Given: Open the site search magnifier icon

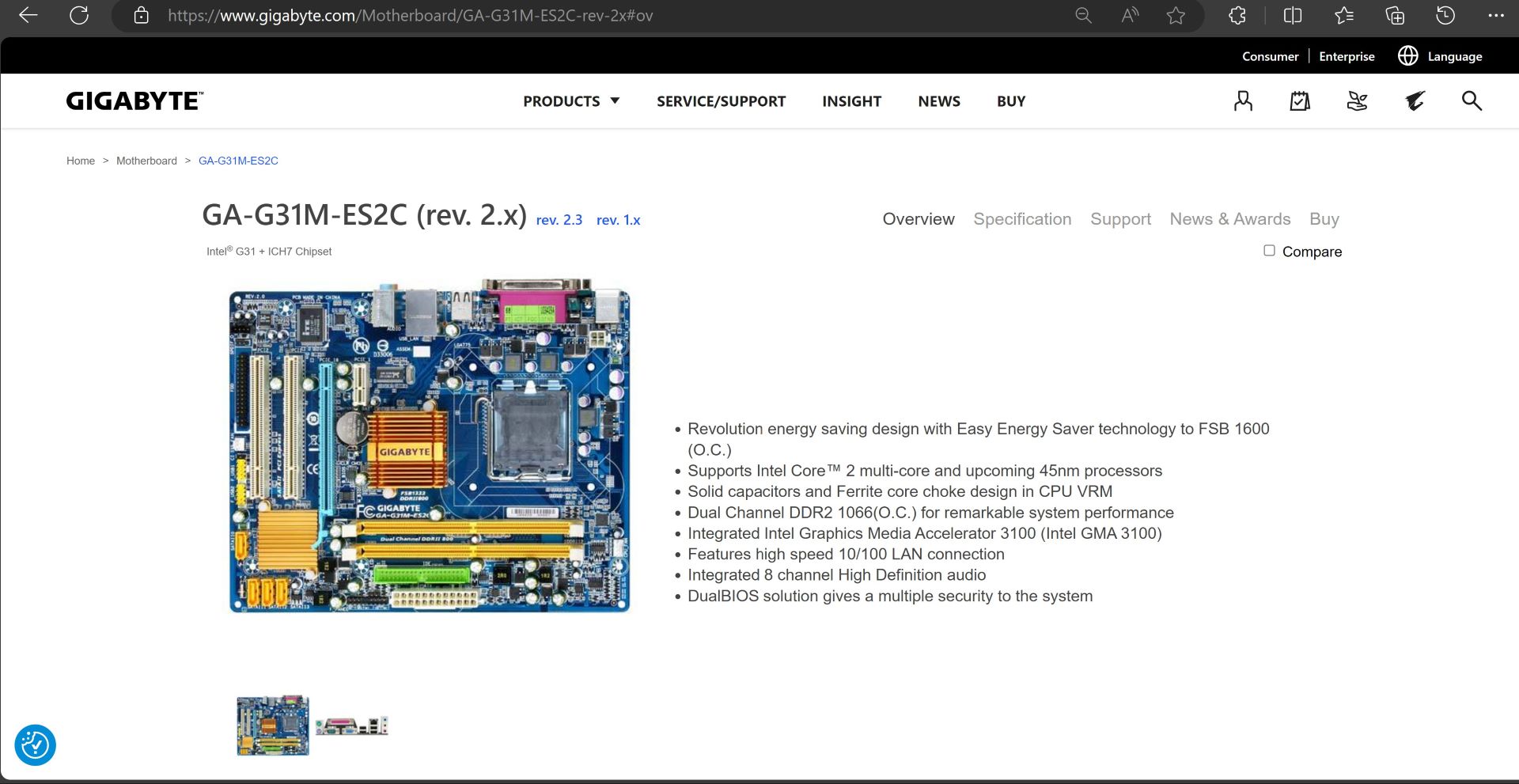Looking at the screenshot, I should (x=1472, y=100).
